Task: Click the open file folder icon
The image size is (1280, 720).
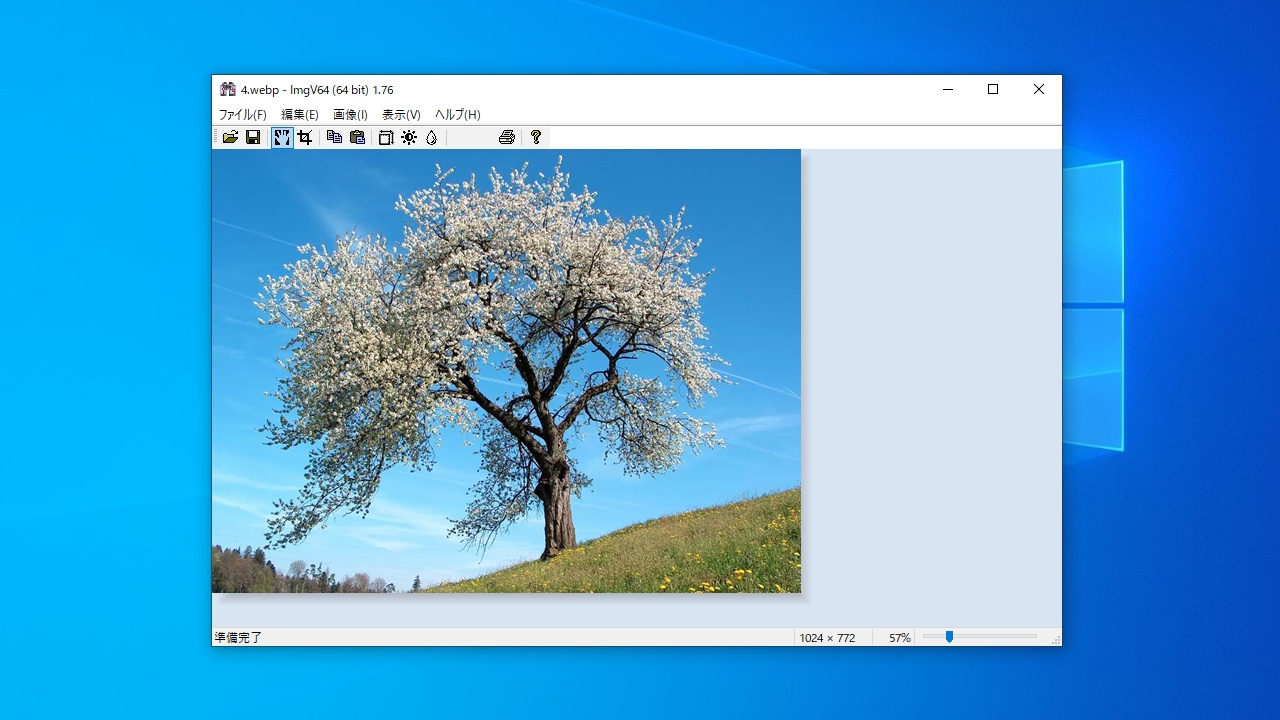Action: coord(230,138)
